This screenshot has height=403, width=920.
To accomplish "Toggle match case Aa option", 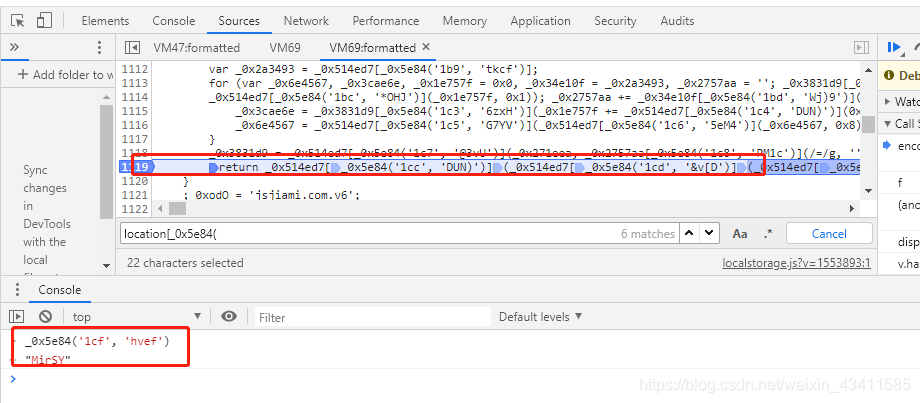I will [x=740, y=233].
